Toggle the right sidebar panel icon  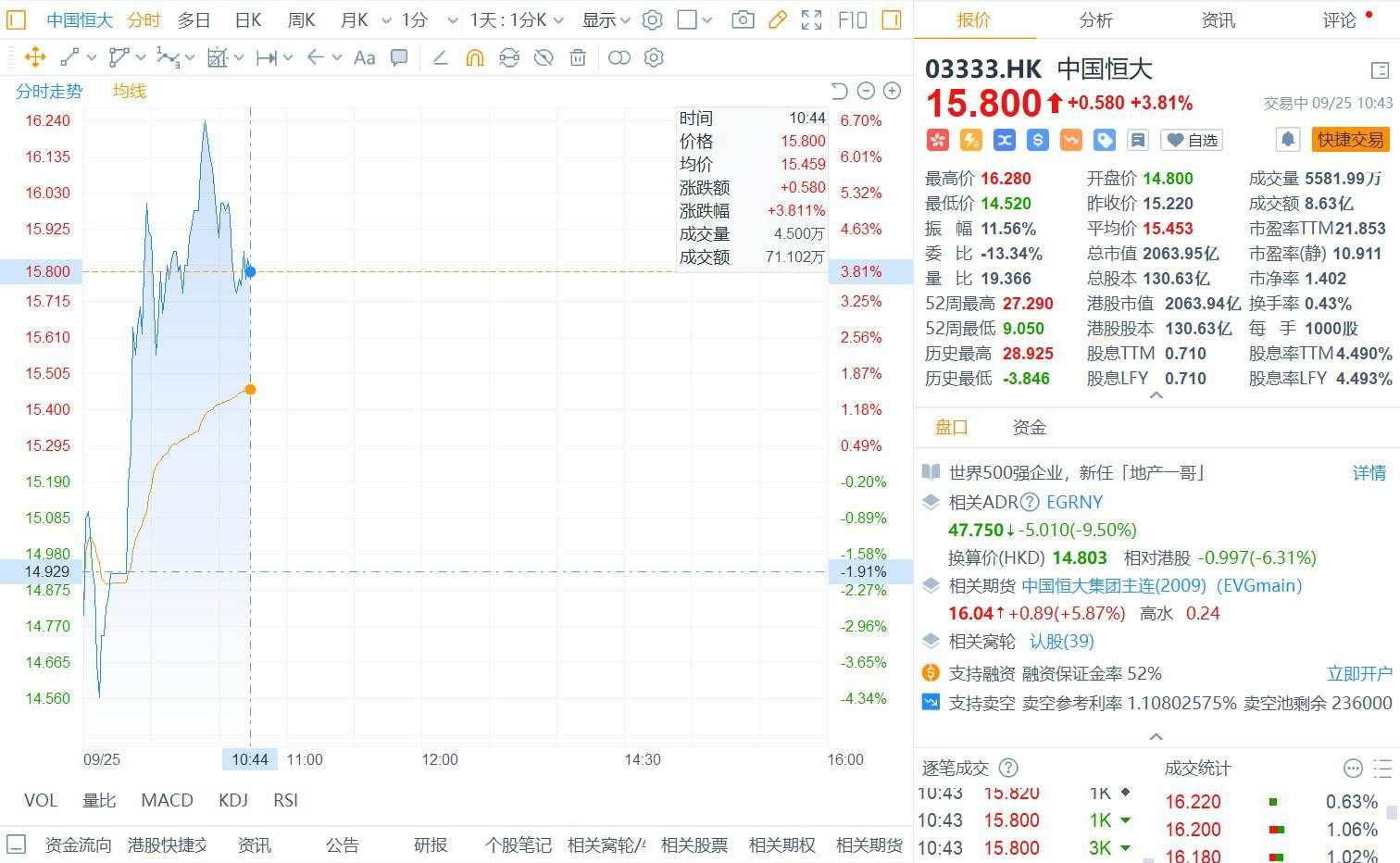pyautogui.click(x=892, y=19)
